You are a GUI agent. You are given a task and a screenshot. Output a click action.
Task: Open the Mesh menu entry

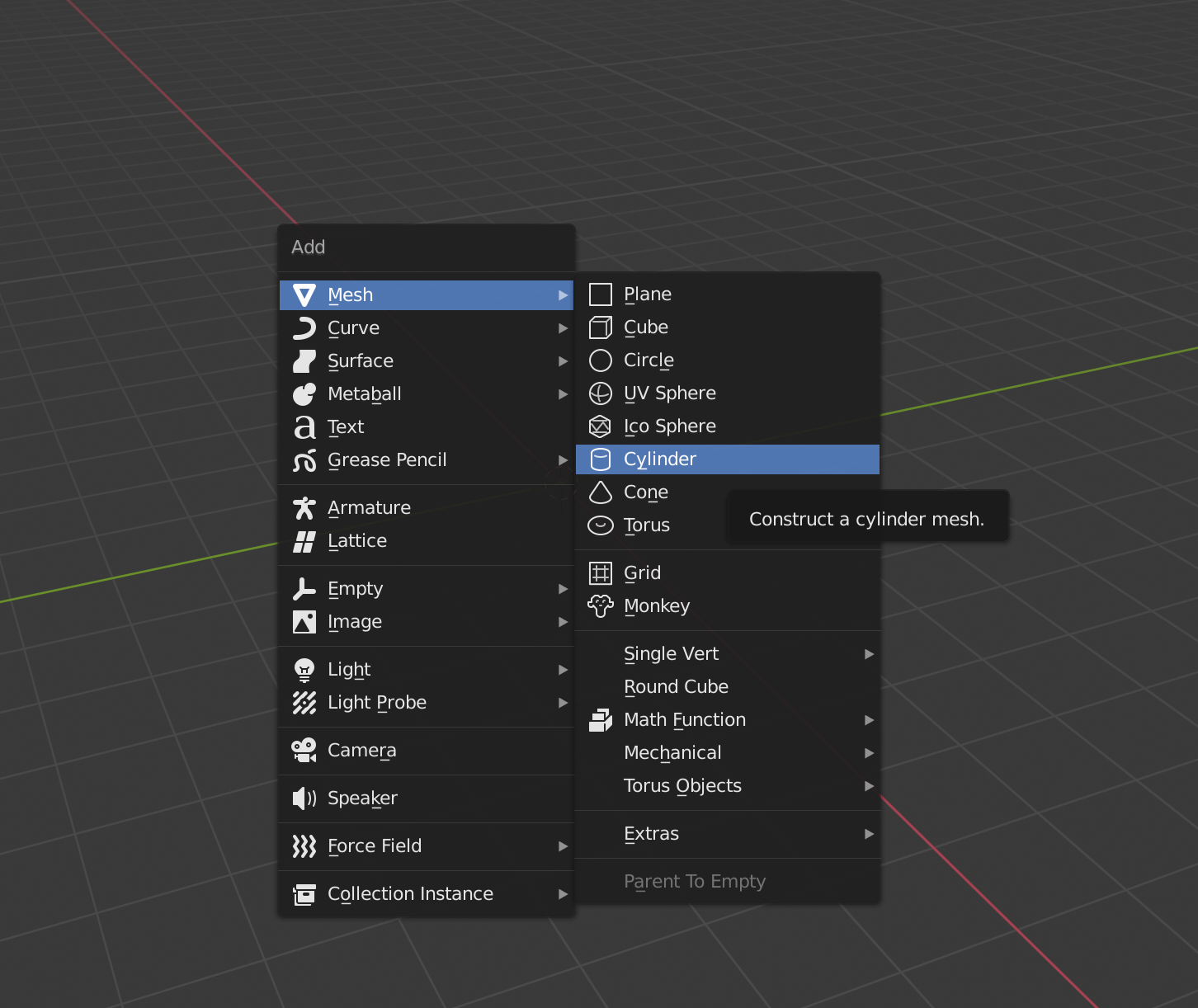point(427,295)
